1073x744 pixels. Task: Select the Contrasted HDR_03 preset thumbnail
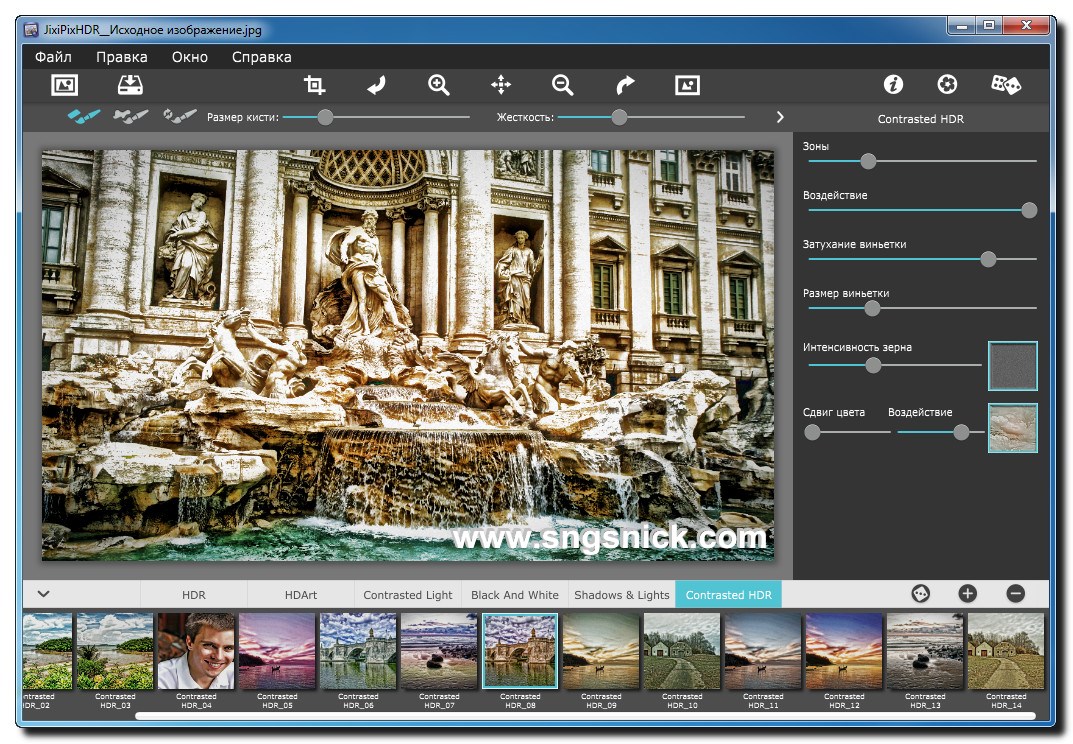[x=115, y=652]
